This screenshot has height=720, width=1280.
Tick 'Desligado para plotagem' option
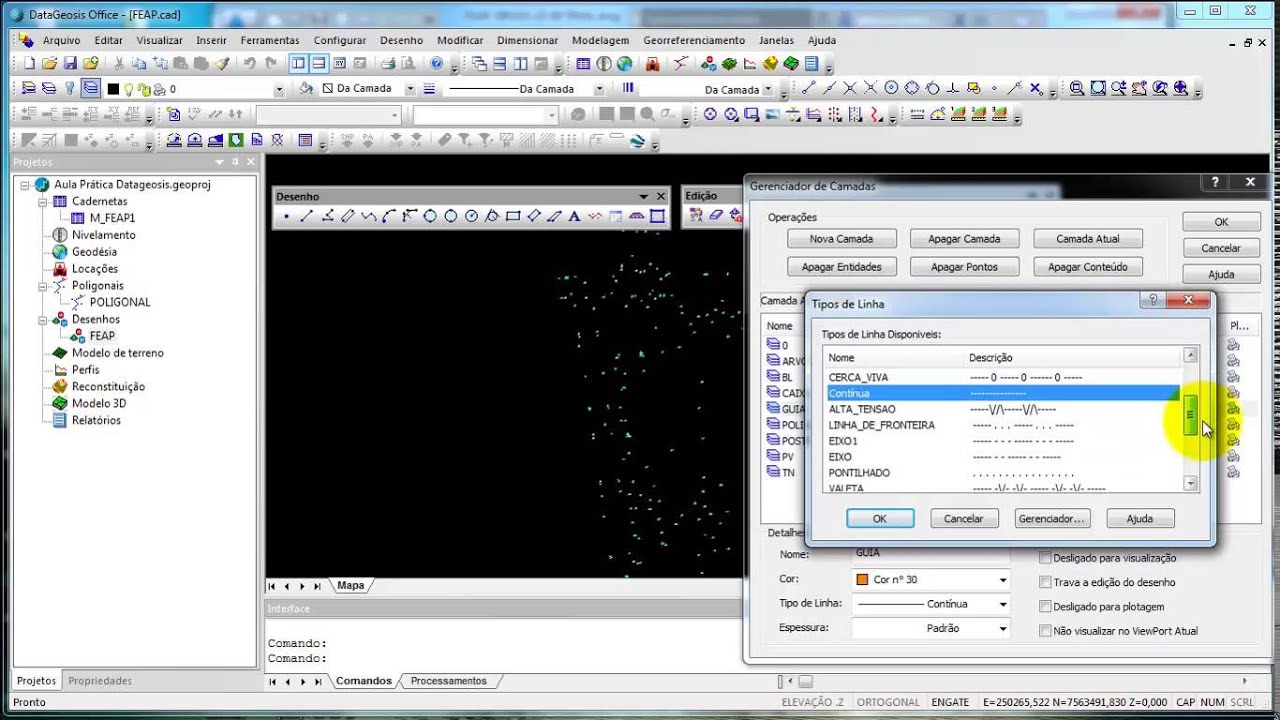click(x=1046, y=607)
